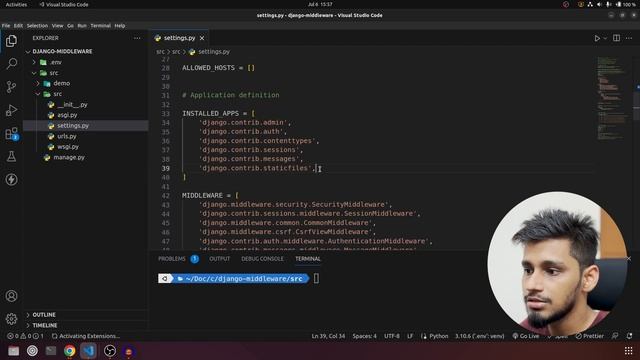Open __init__.py in the explorer
This screenshot has height=360, width=640.
click(72, 104)
